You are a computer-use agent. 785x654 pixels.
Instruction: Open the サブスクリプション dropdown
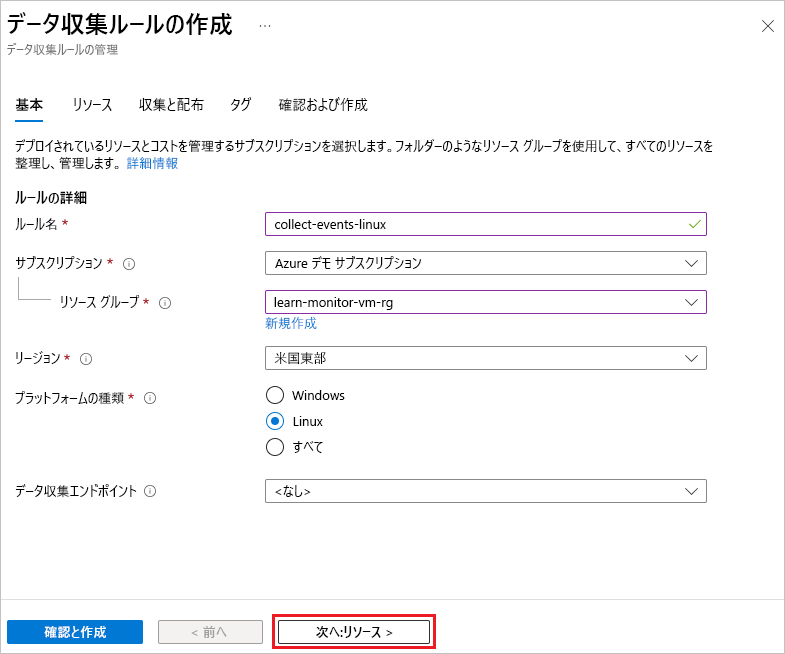[486, 263]
